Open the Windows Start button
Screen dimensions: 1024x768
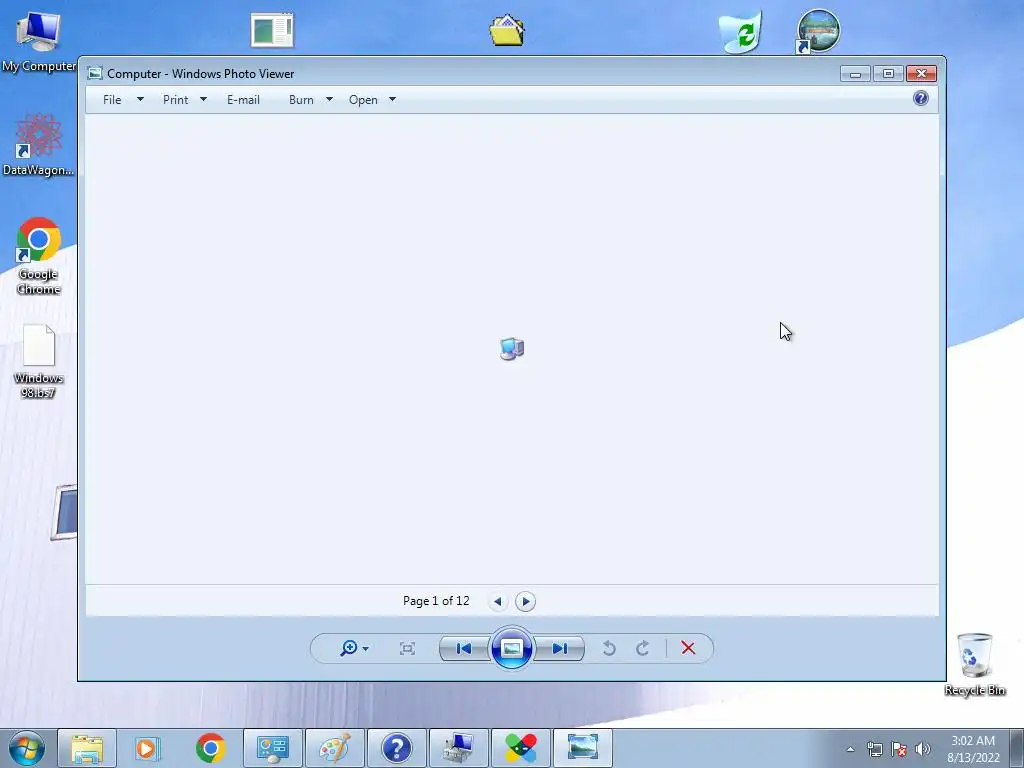[x=26, y=748]
